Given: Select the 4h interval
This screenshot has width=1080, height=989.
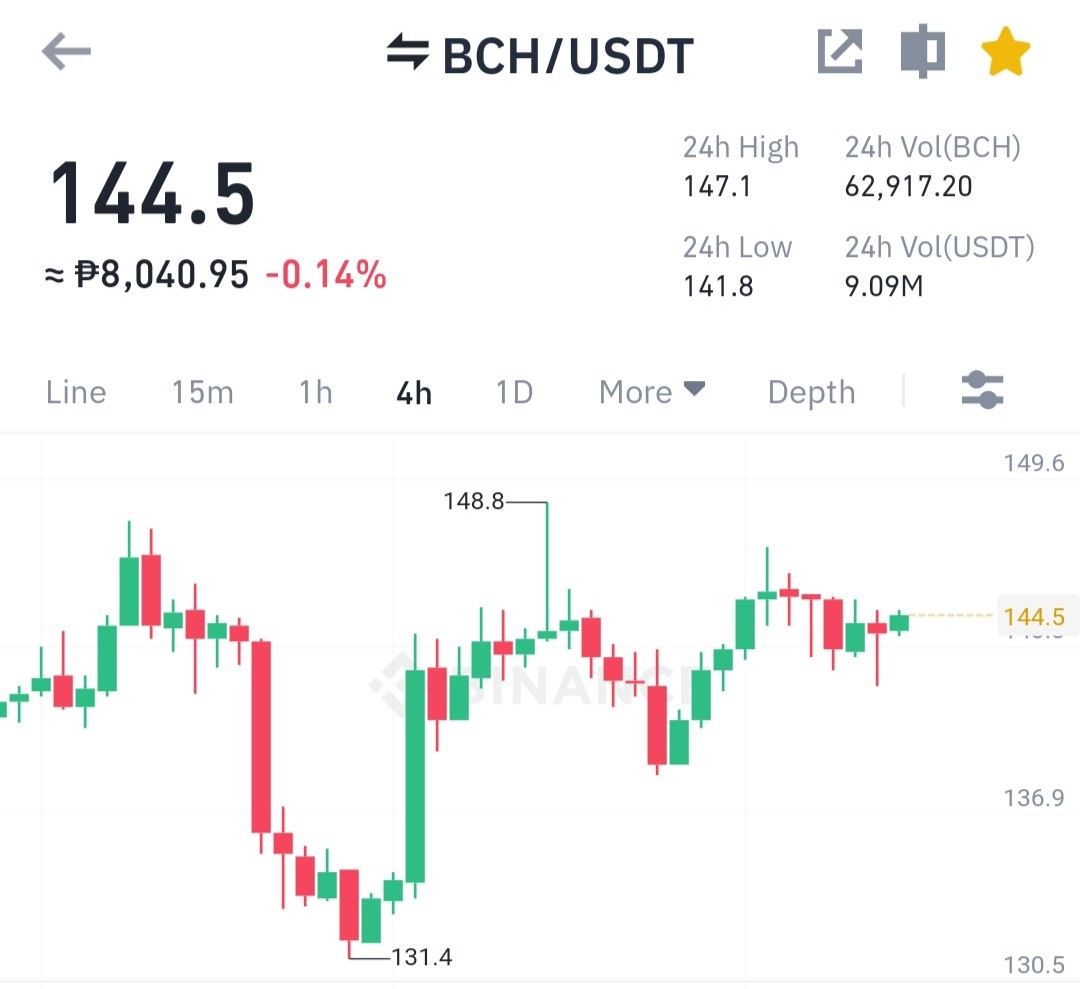Looking at the screenshot, I should pyautogui.click(x=414, y=393).
